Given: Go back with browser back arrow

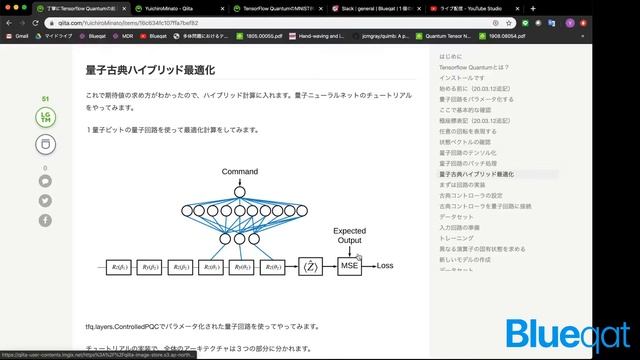Looking at the screenshot, I should [x=9, y=23].
